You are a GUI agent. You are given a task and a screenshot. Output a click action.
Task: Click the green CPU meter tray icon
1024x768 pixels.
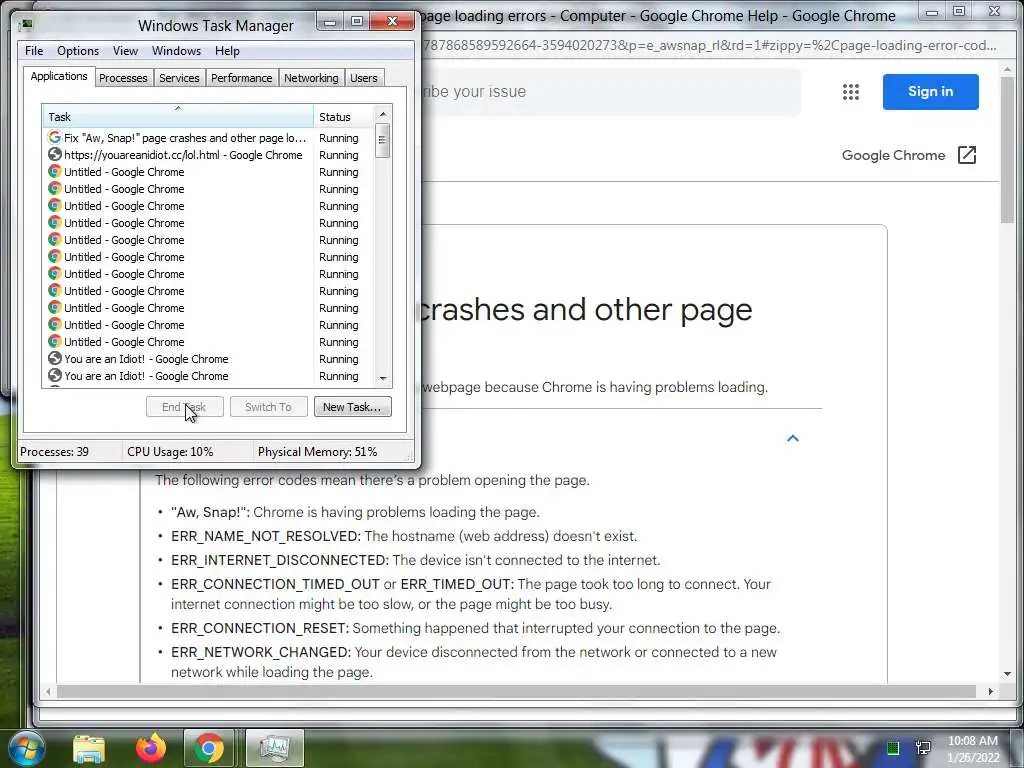pos(893,748)
